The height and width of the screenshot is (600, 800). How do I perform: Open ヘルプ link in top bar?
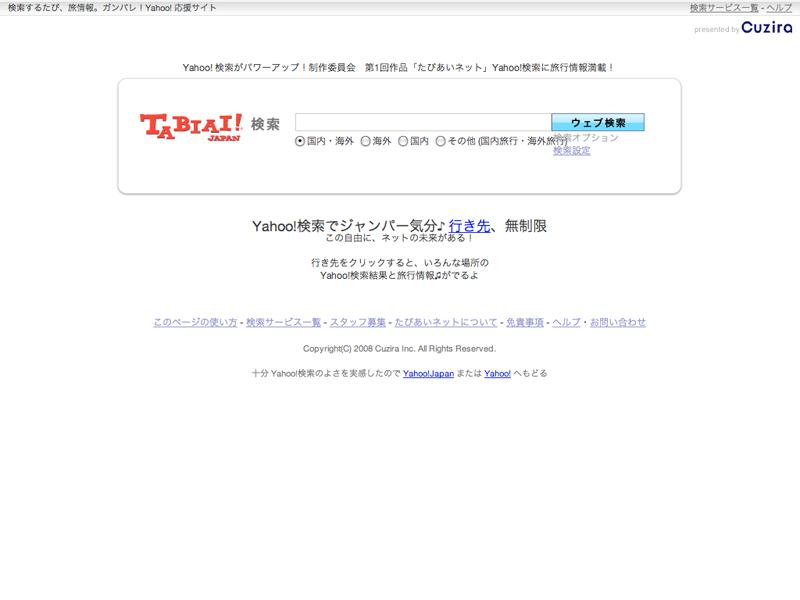(x=779, y=8)
